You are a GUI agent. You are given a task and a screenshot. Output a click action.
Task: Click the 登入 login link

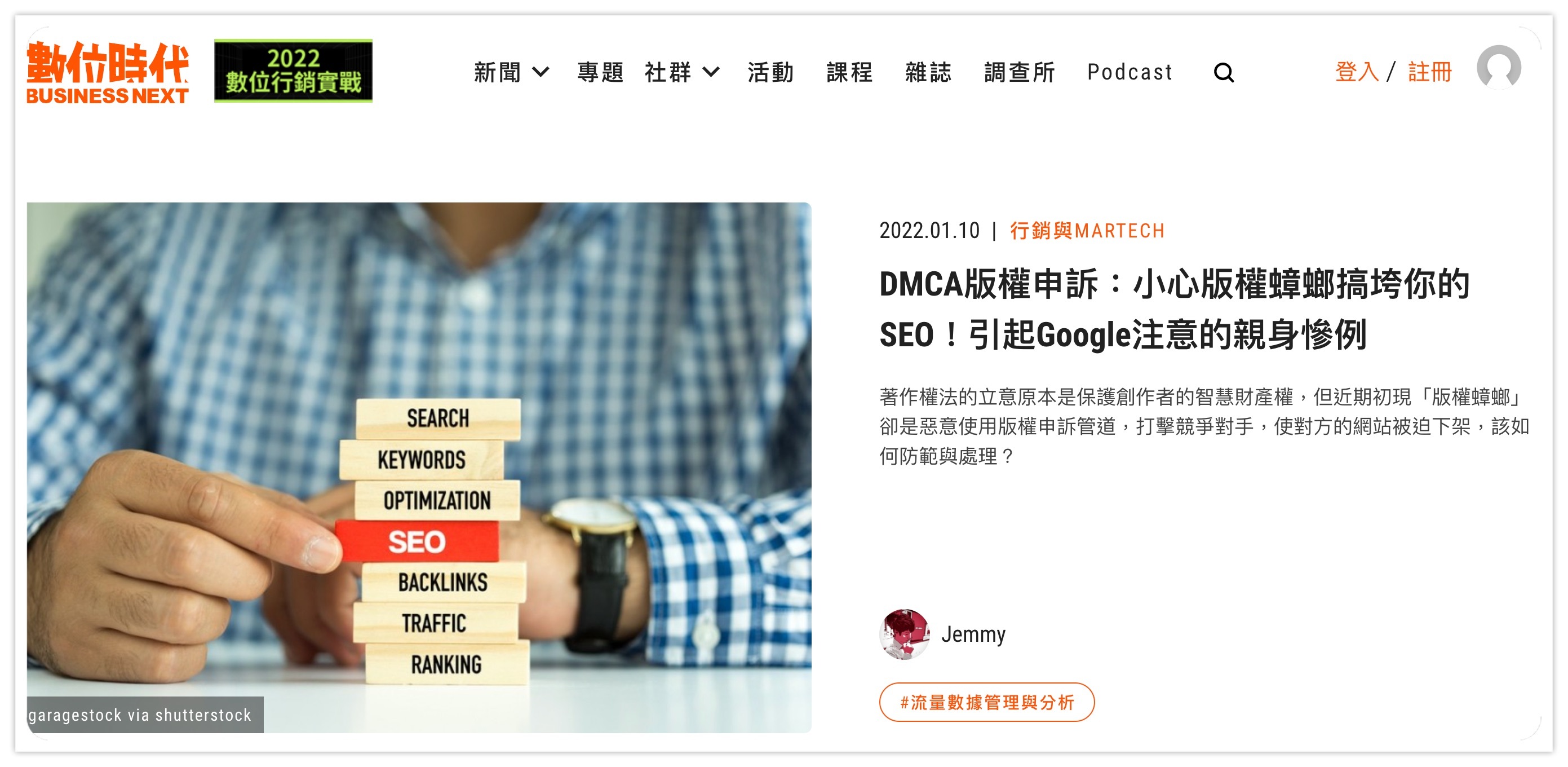tap(1357, 72)
